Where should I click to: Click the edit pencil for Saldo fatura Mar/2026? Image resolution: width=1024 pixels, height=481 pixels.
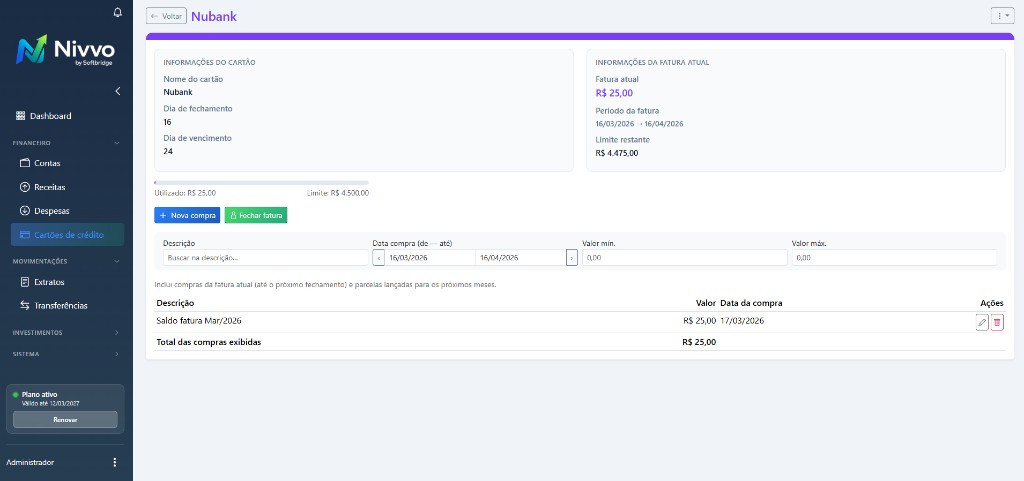click(982, 322)
